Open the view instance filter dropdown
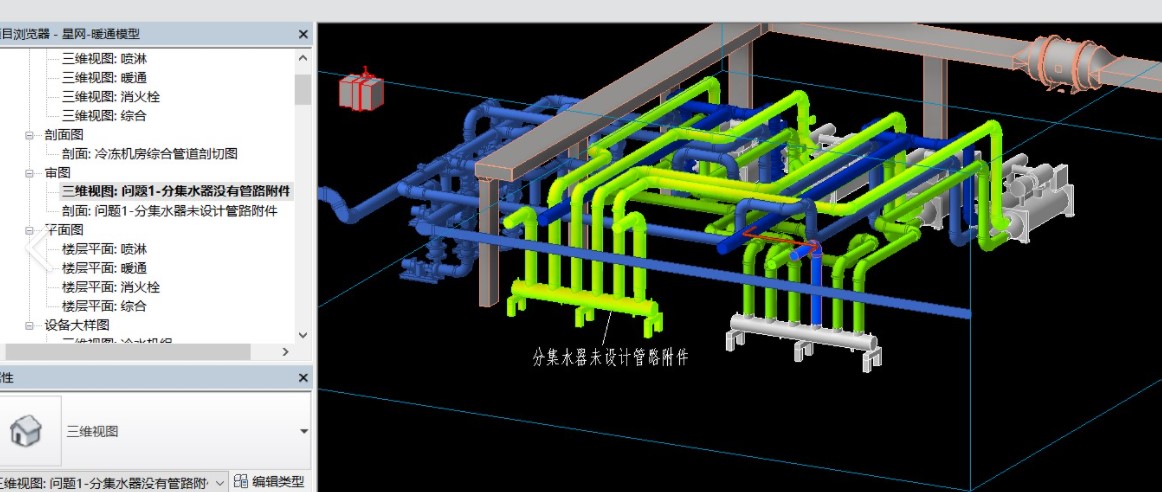Image resolution: width=1162 pixels, height=492 pixels. (219, 482)
